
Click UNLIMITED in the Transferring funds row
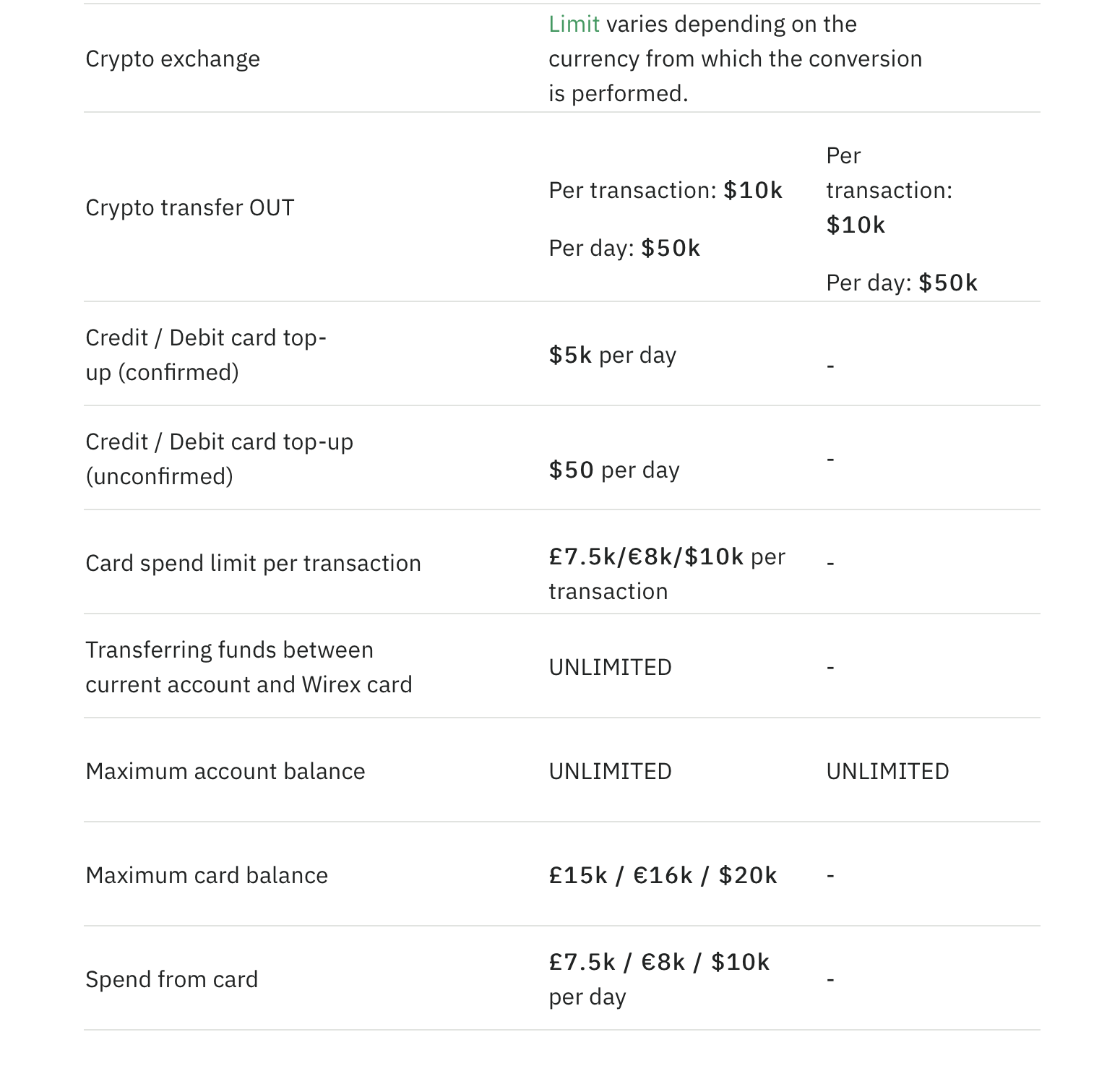coord(610,668)
